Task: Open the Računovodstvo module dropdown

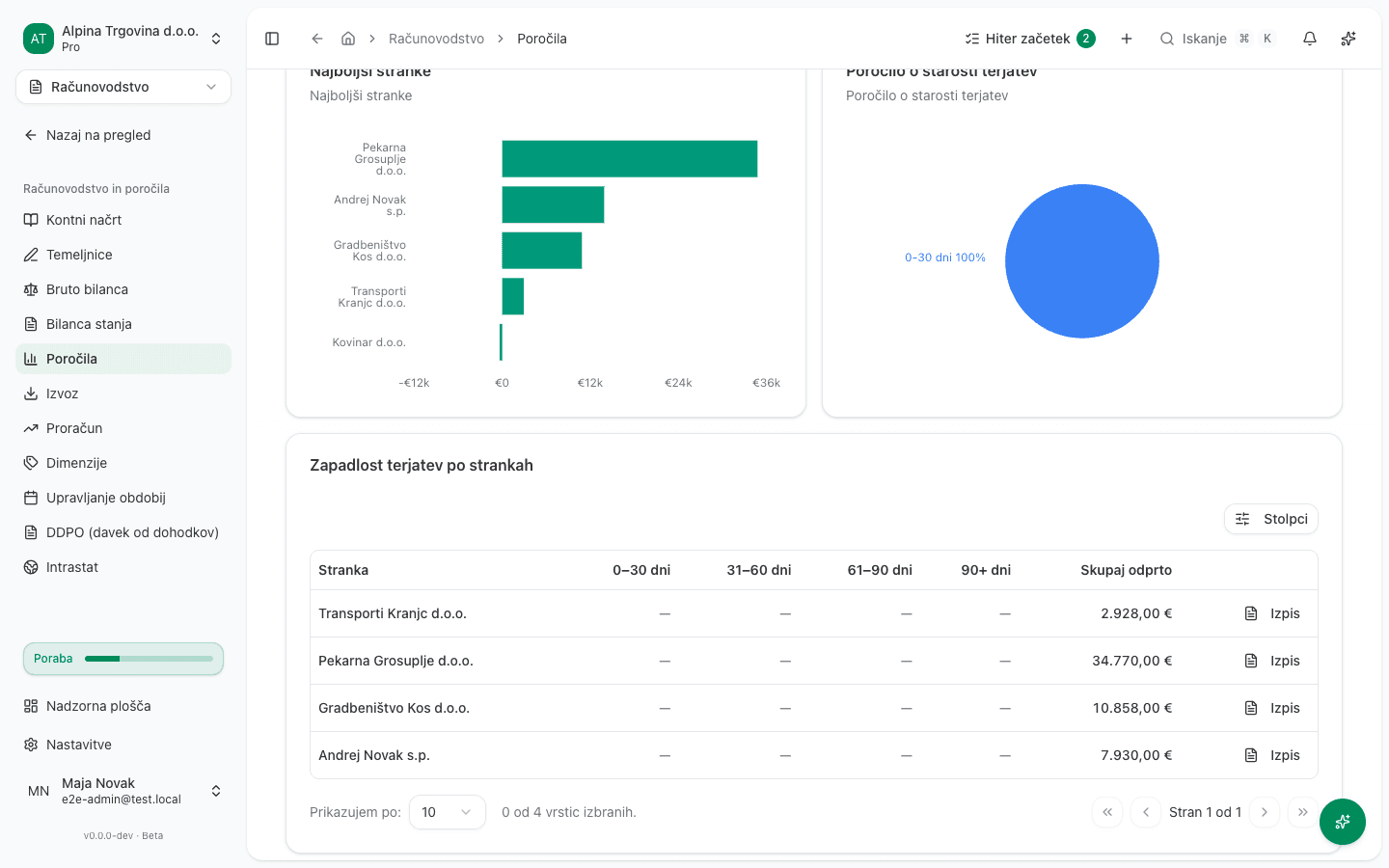Action: click(123, 87)
